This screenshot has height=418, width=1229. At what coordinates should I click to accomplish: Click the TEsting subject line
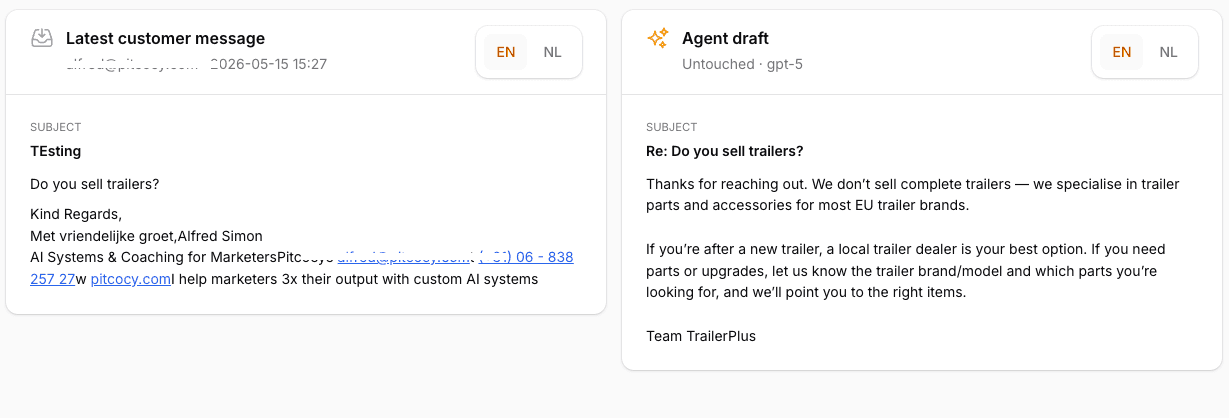(x=56, y=151)
